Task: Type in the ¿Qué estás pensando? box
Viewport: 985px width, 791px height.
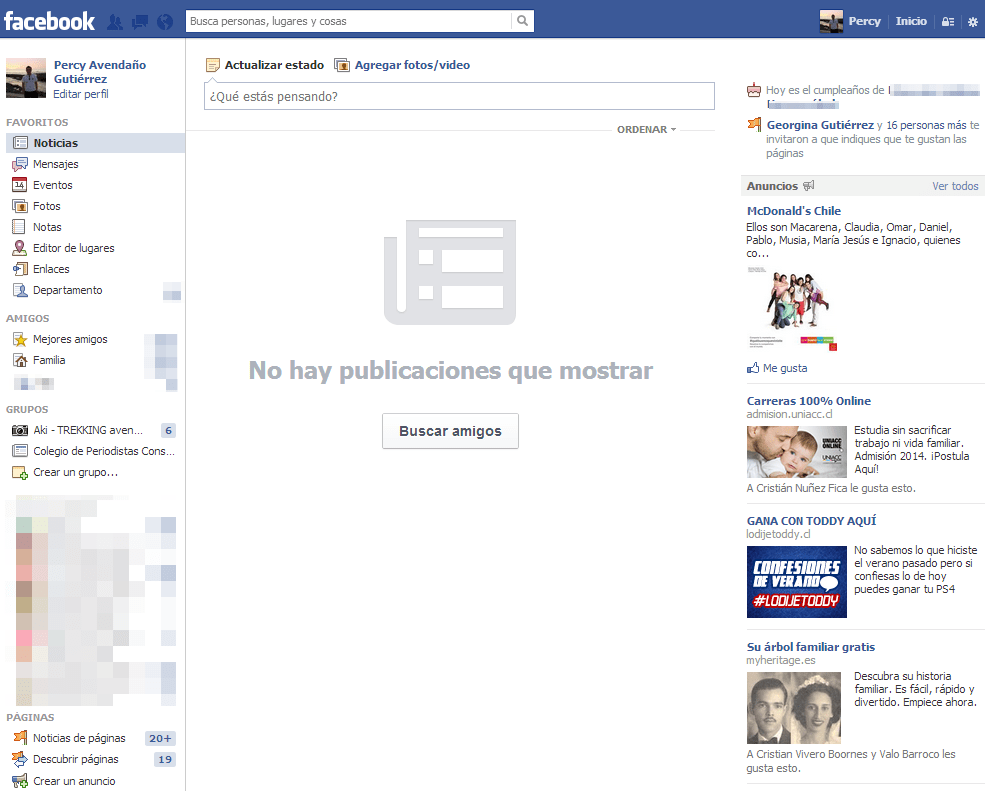Action: pyautogui.click(x=459, y=97)
